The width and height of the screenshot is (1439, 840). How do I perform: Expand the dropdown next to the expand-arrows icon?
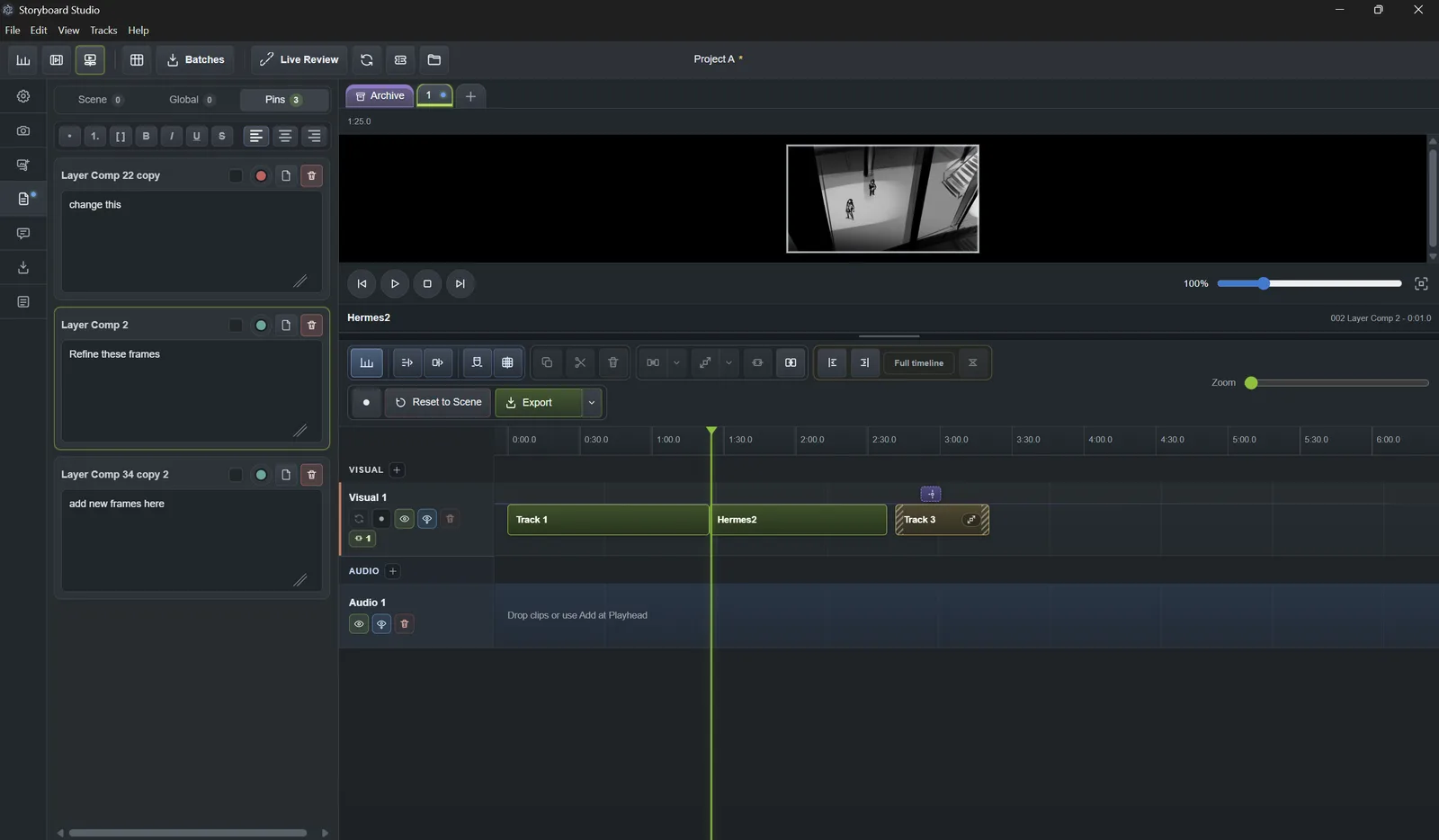(728, 362)
